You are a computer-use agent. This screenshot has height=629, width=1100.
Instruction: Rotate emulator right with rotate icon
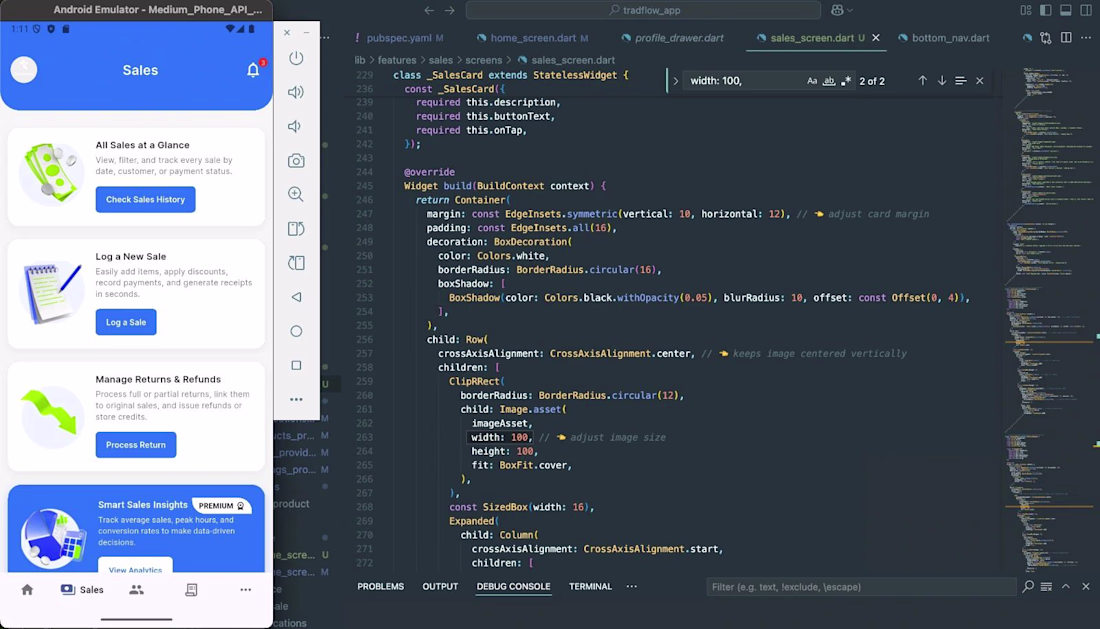tap(296, 263)
